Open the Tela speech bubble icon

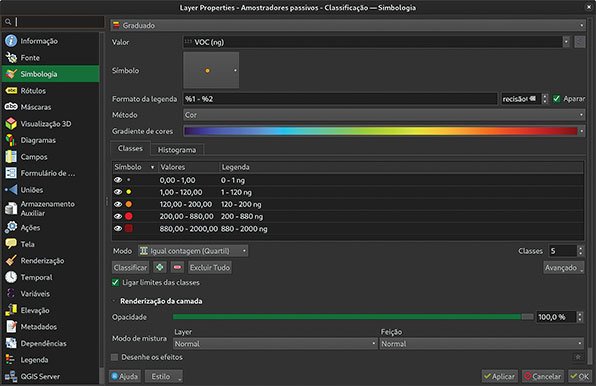coord(11,244)
